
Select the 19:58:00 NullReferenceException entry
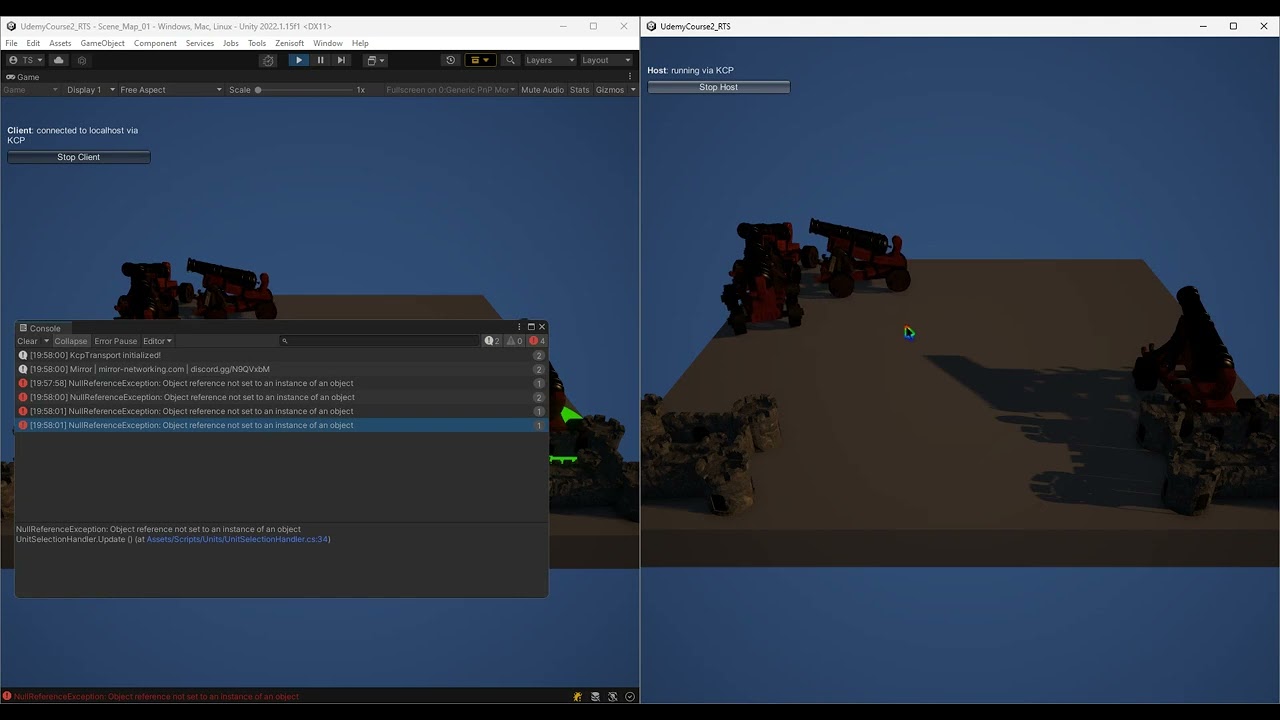pos(281,397)
